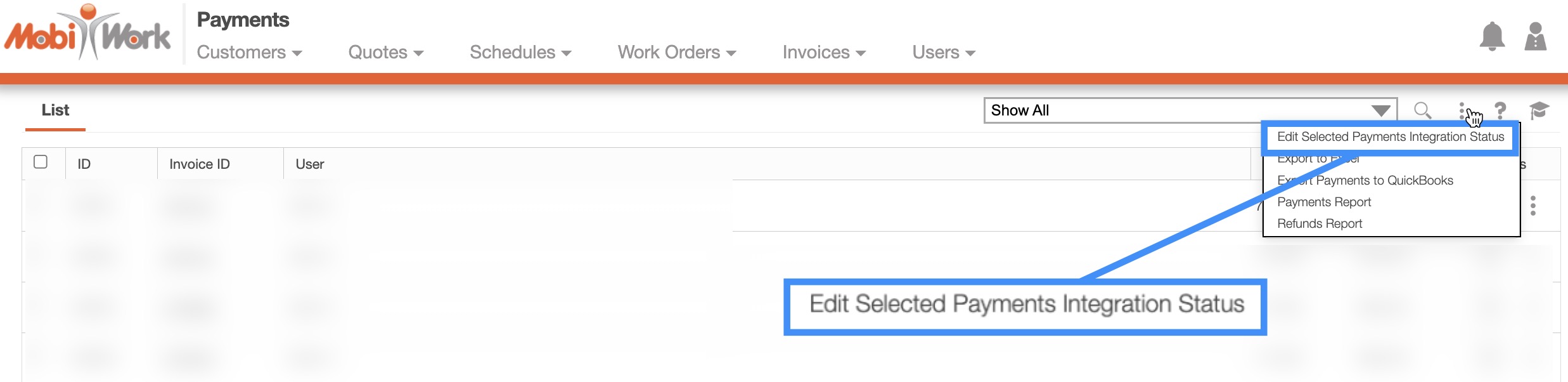Image resolution: width=1568 pixels, height=382 pixels.
Task: Open the Quotes dropdown menu
Action: [385, 53]
